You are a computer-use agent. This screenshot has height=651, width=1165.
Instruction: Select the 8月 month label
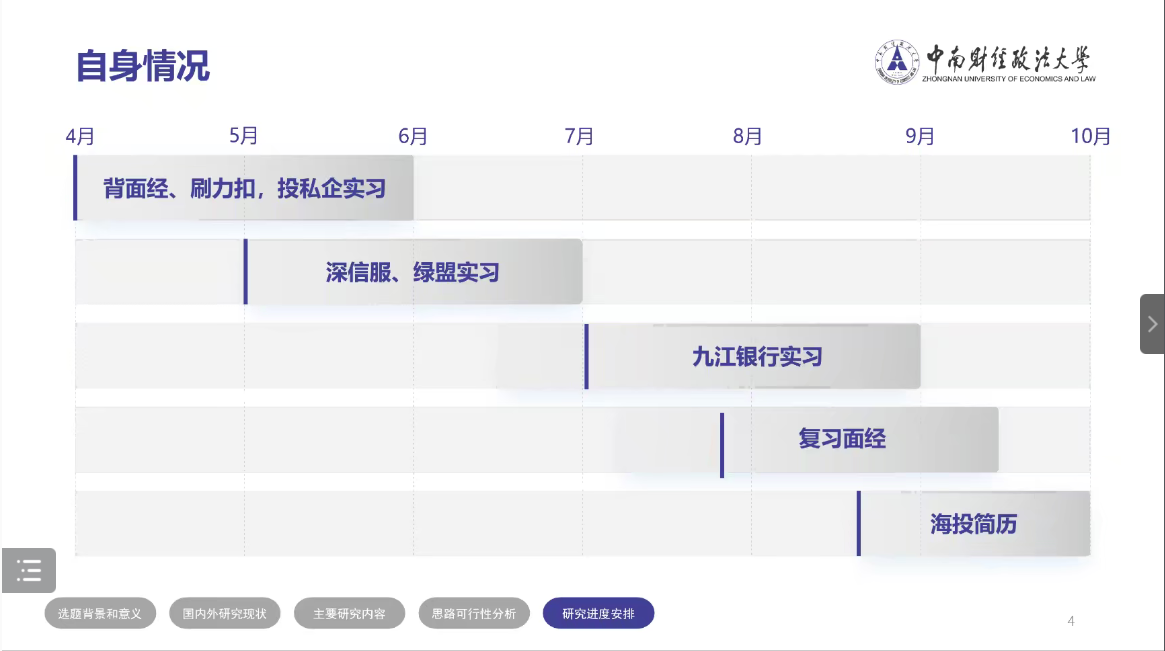(x=747, y=136)
